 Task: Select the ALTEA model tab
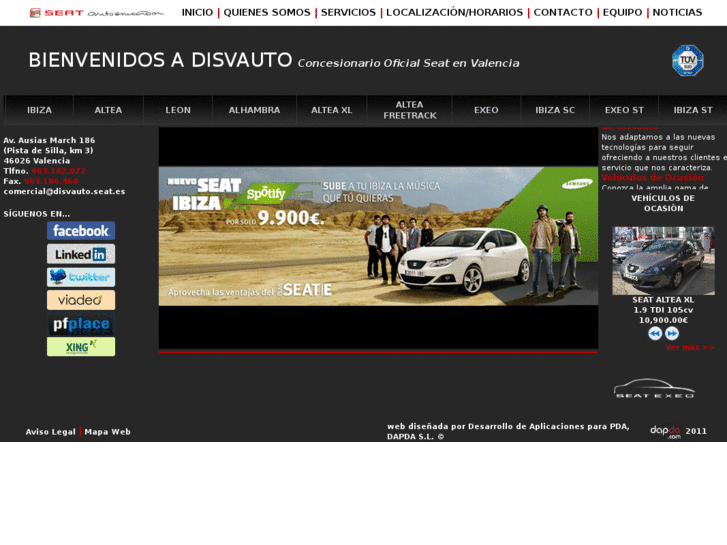[x=108, y=110]
